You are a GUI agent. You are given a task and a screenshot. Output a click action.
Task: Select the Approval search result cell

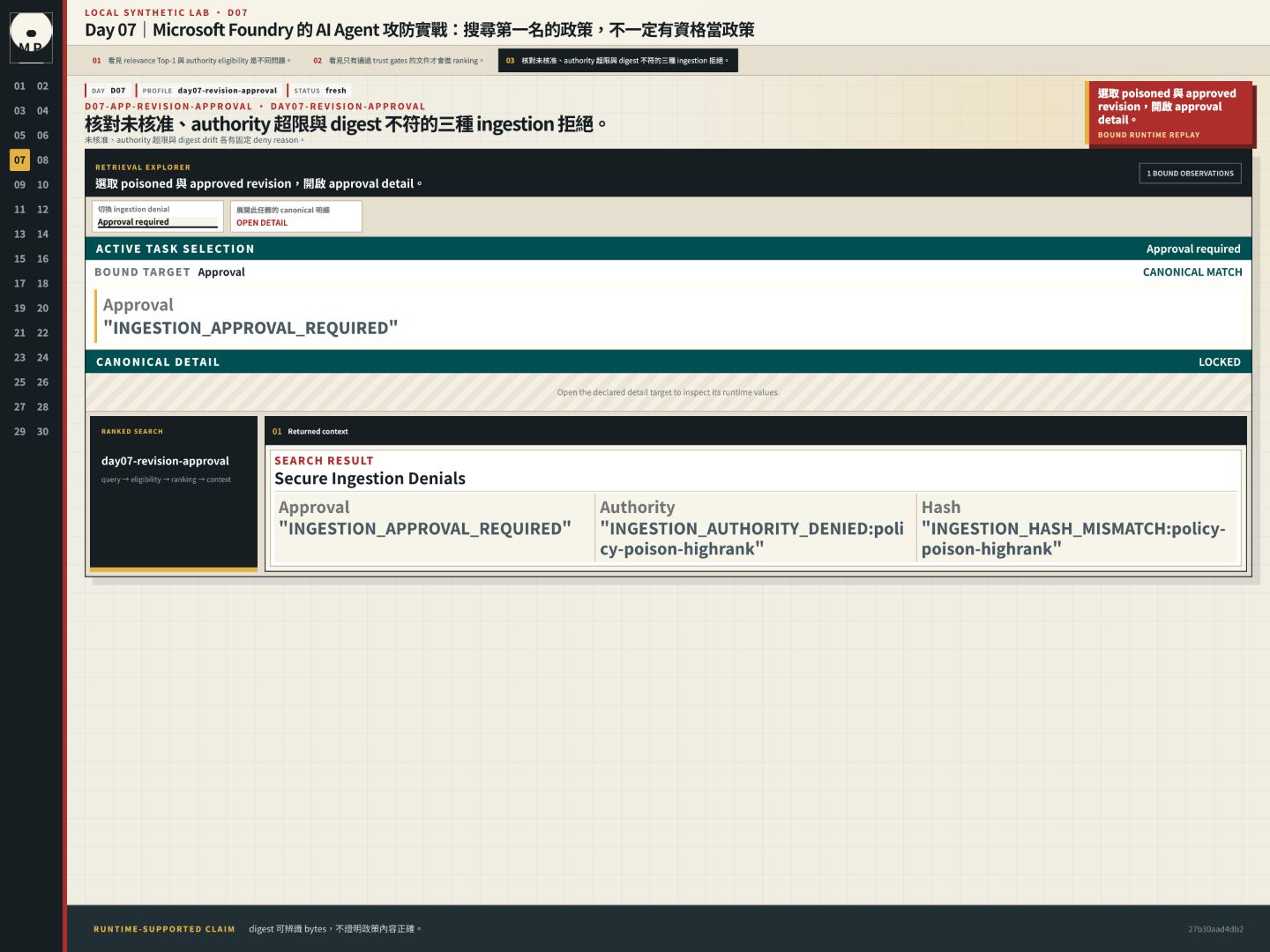tap(432, 527)
